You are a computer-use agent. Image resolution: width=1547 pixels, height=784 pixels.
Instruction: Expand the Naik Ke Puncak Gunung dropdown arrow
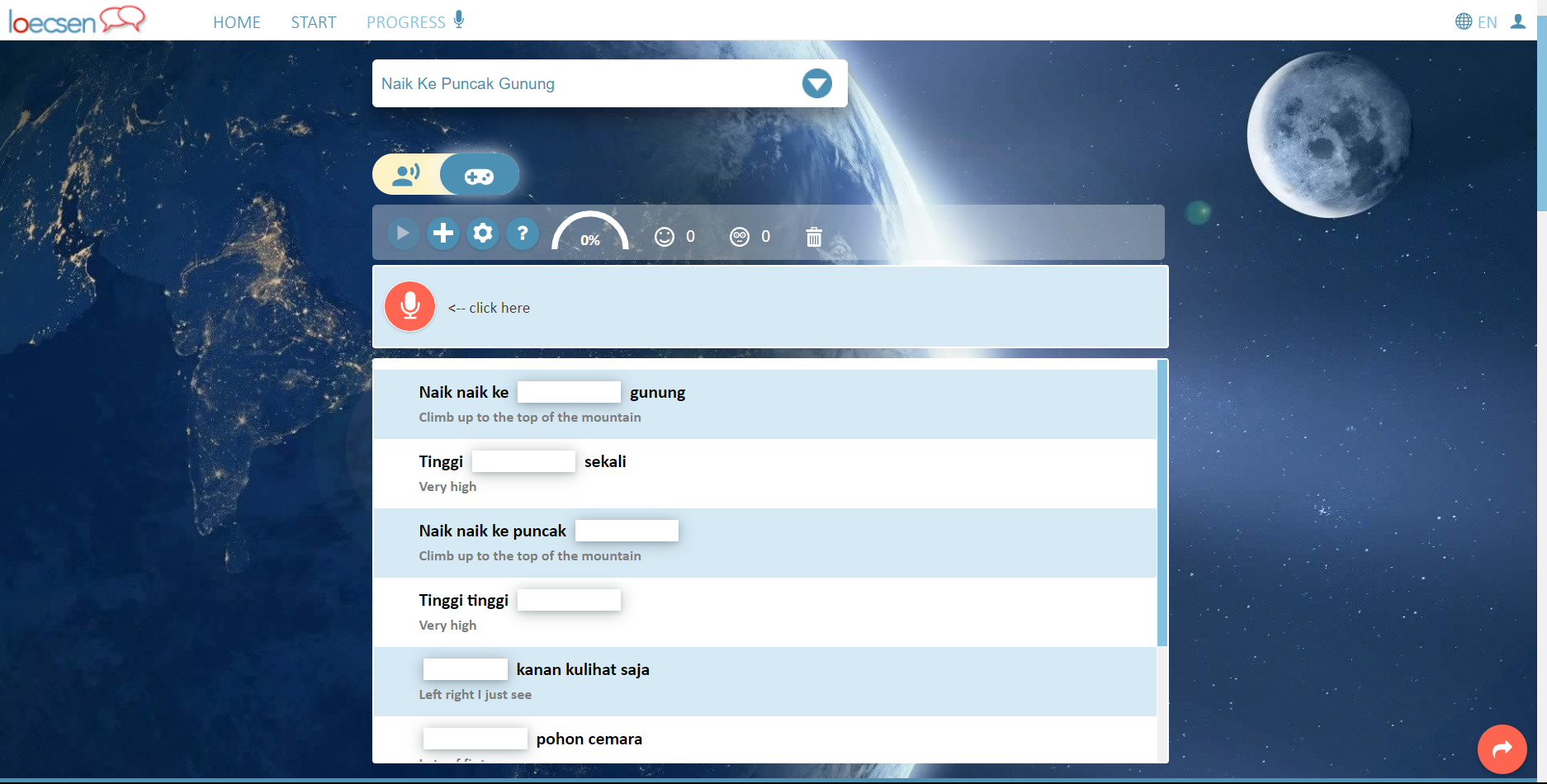click(816, 83)
